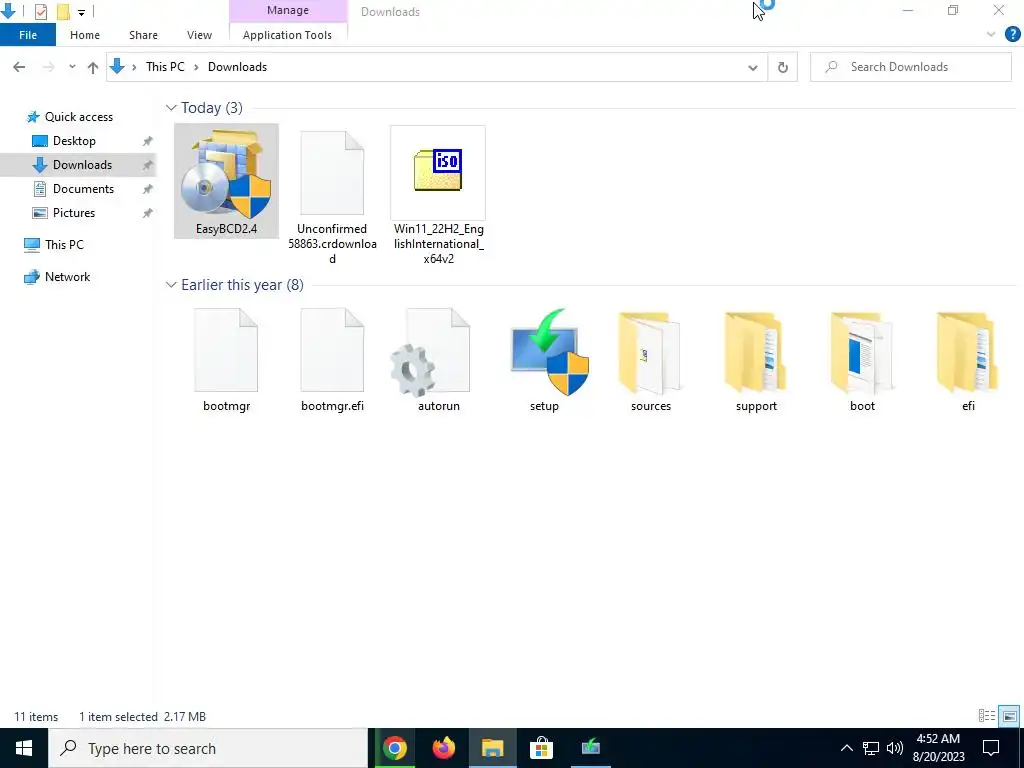
Task: Show hidden system tray icons
Action: (846, 748)
